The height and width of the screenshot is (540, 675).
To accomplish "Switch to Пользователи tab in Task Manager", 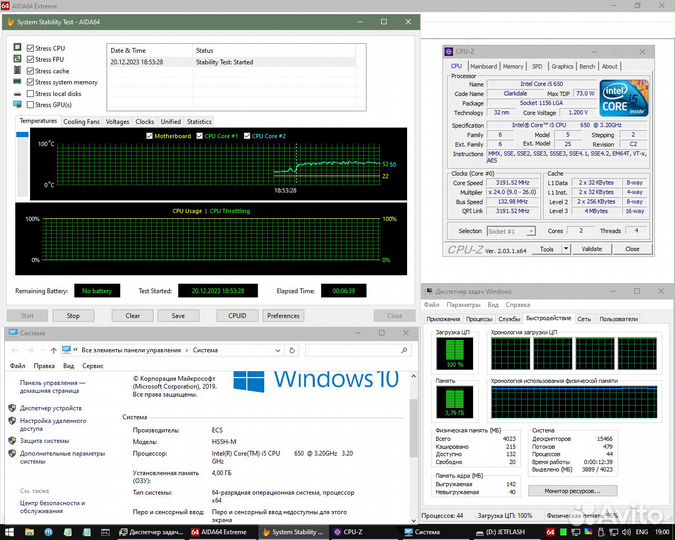I will (619, 319).
